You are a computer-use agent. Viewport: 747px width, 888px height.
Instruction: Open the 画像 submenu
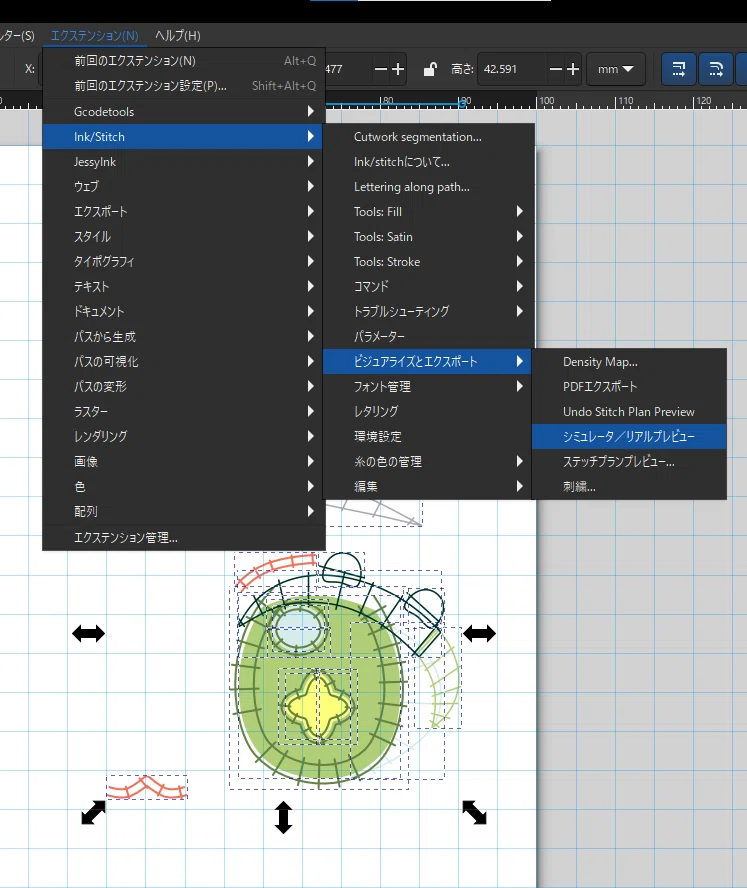coord(183,461)
